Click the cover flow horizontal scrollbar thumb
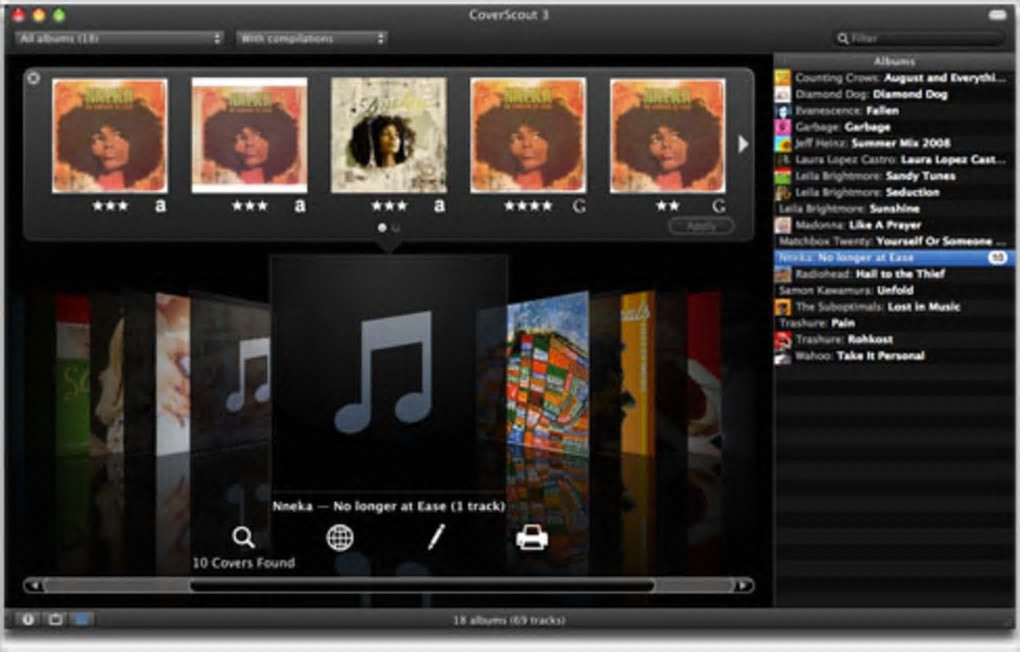The image size is (1020, 652). 422,586
